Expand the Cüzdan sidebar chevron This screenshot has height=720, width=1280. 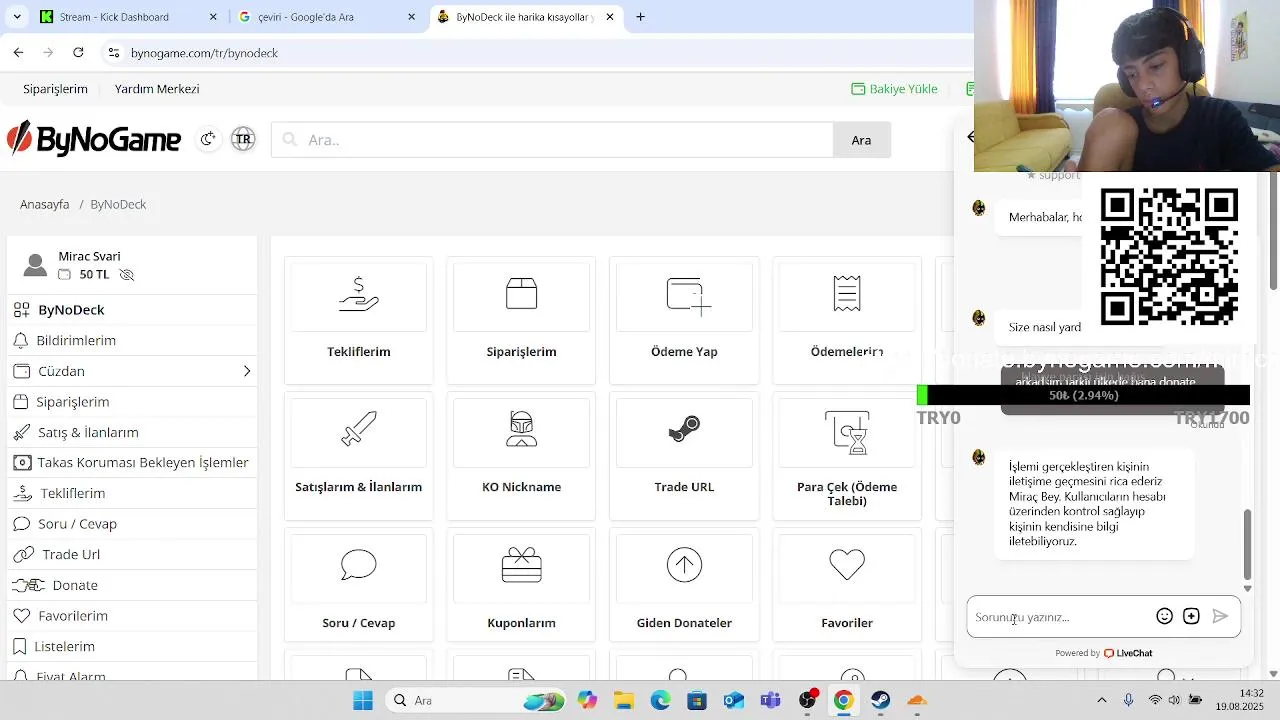[247, 371]
